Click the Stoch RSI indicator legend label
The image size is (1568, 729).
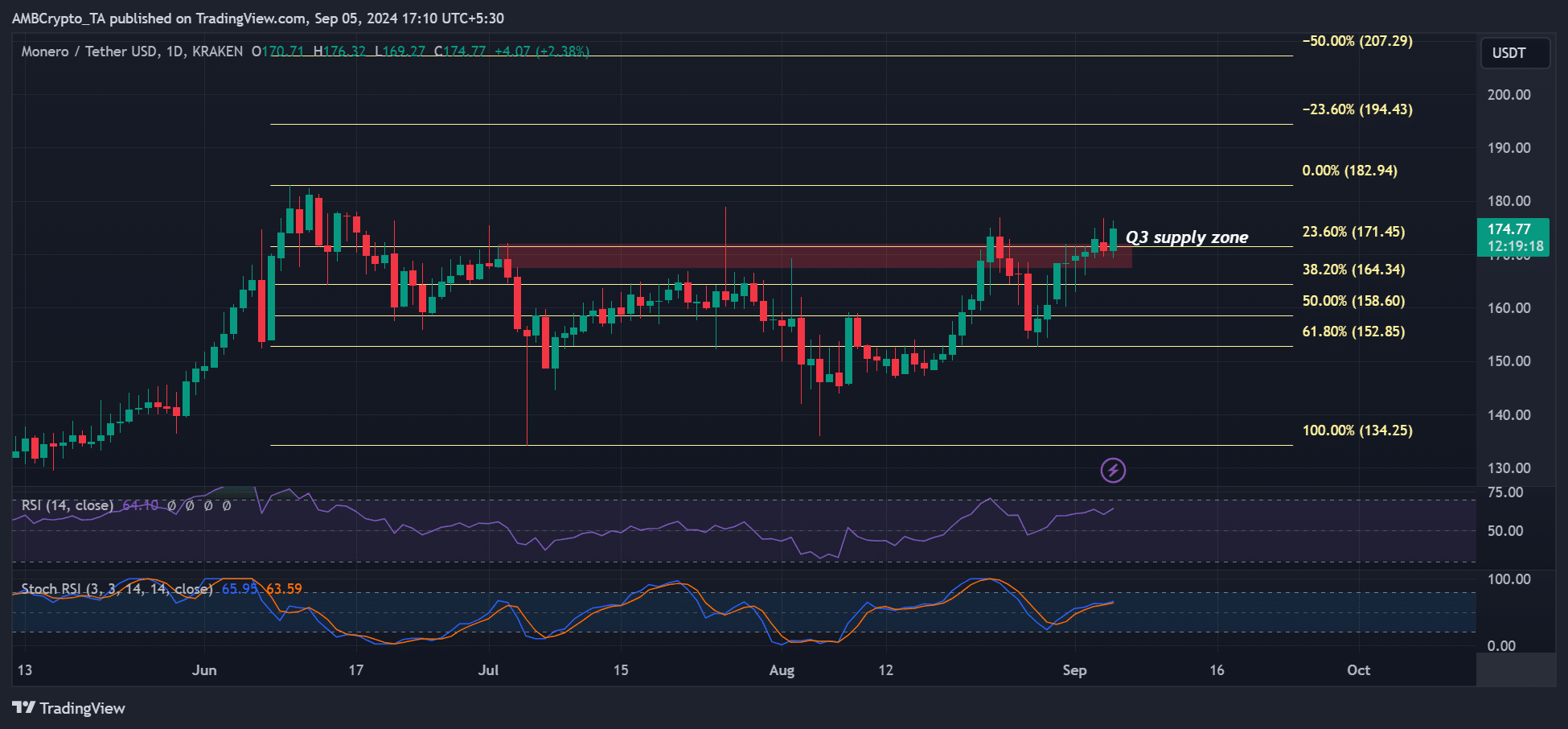117,589
